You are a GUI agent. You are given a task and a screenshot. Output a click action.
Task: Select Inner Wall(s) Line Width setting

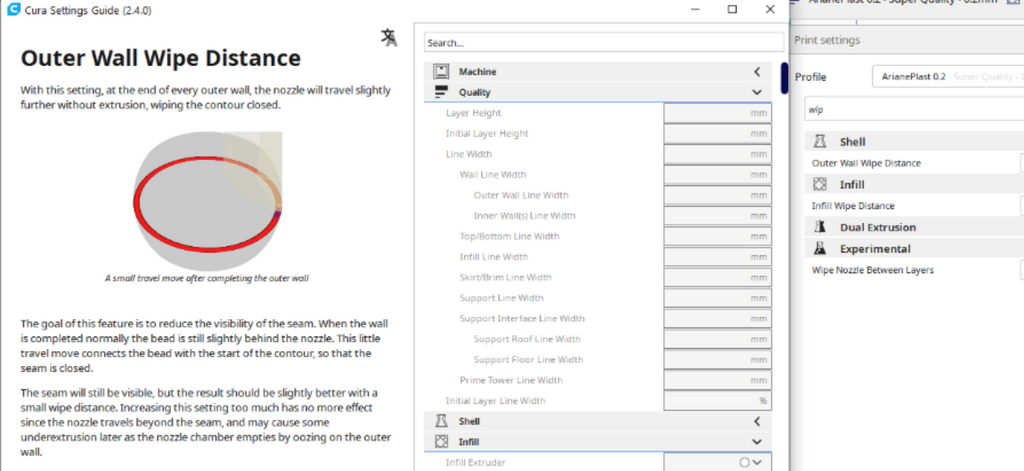click(525, 216)
